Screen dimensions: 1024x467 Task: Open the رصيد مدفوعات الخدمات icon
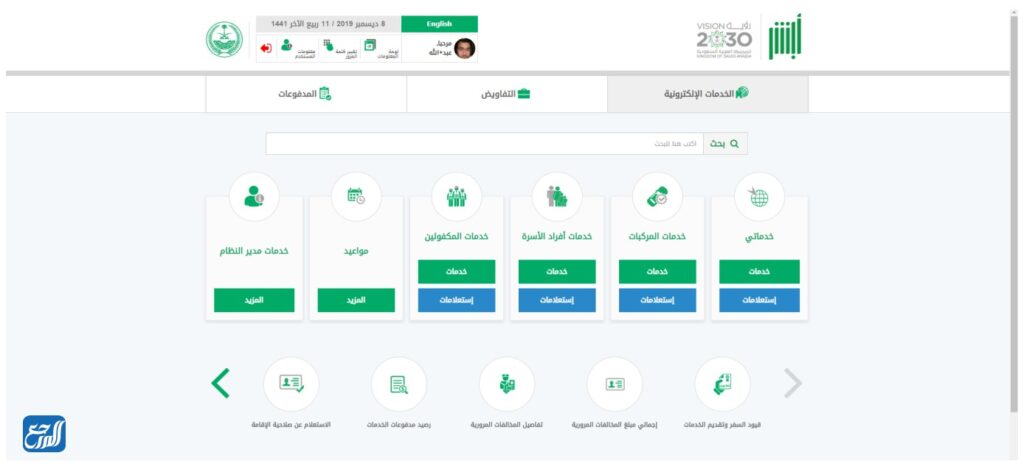coord(399,385)
